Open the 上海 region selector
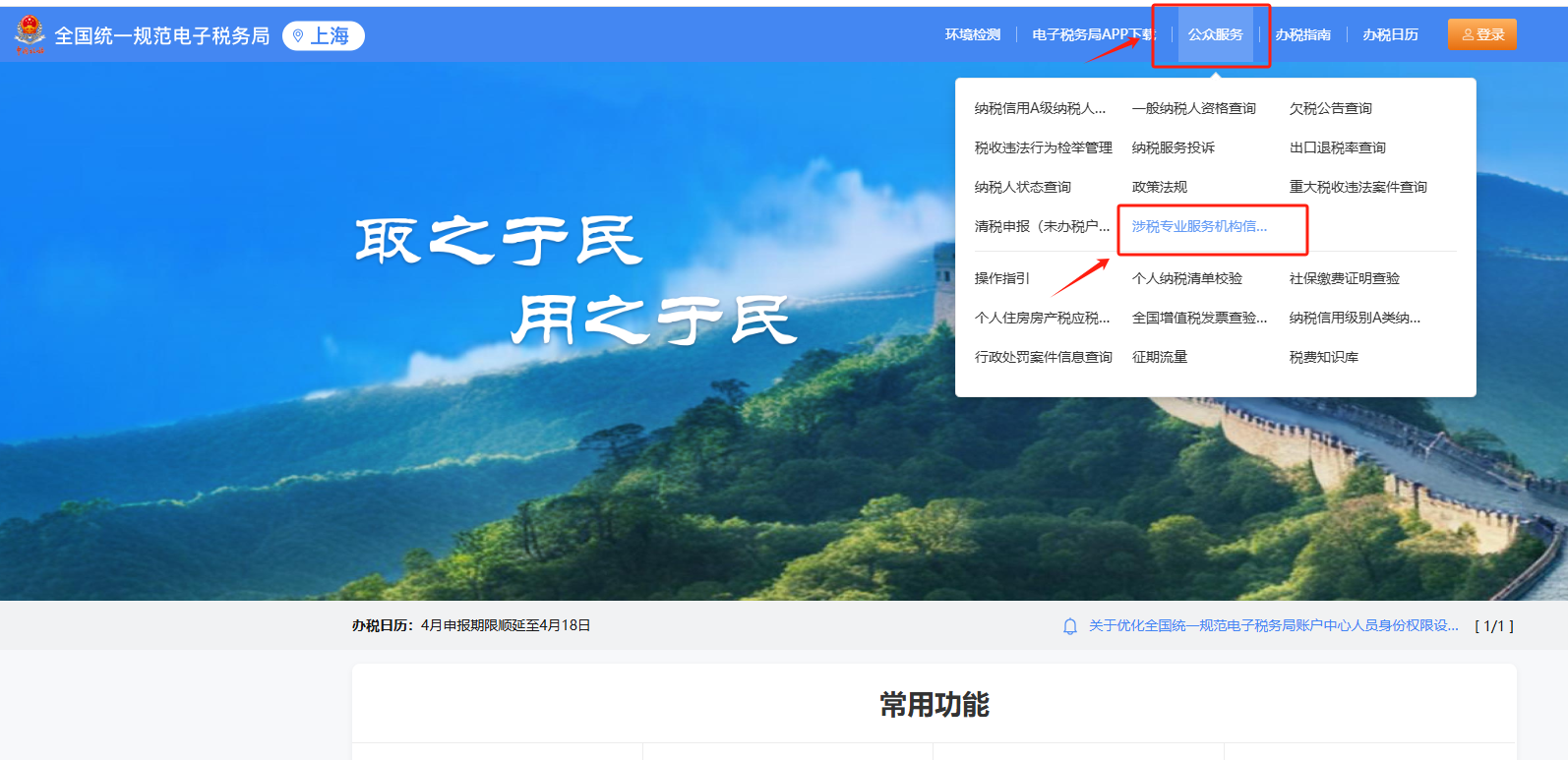Image resolution: width=1568 pixels, height=760 pixels. click(323, 36)
